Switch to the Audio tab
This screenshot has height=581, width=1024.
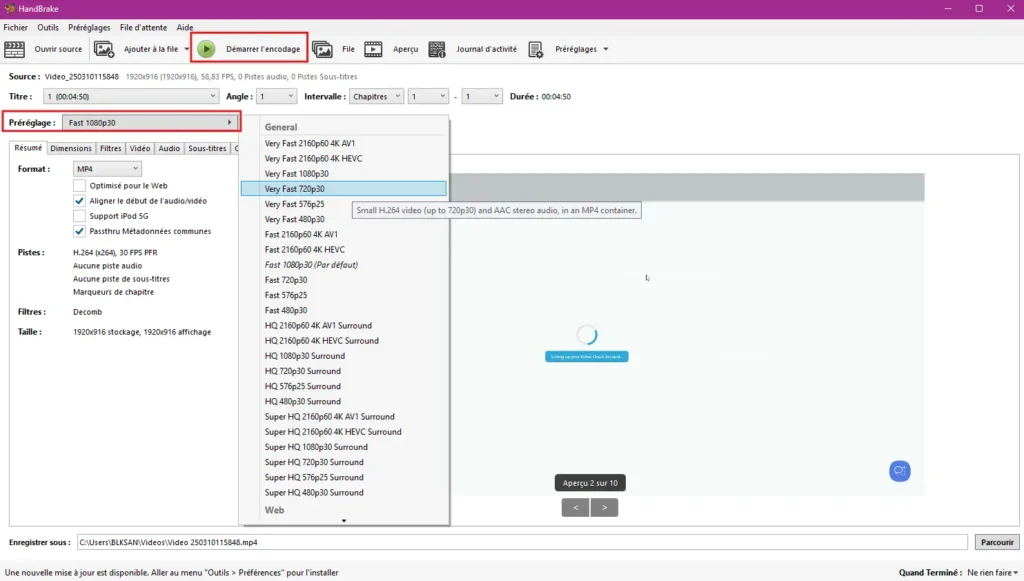pos(169,148)
